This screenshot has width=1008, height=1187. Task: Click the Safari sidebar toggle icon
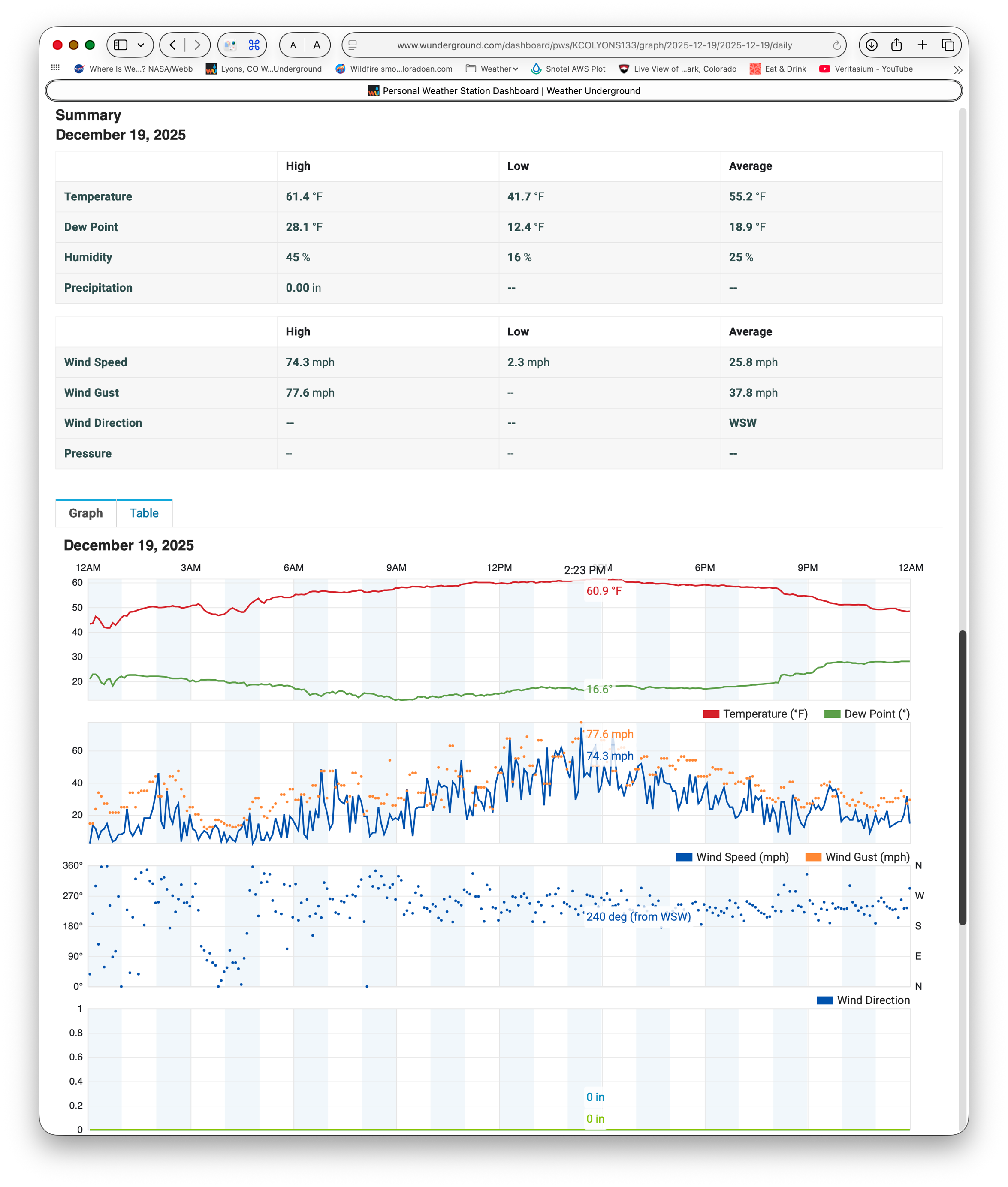[121, 45]
